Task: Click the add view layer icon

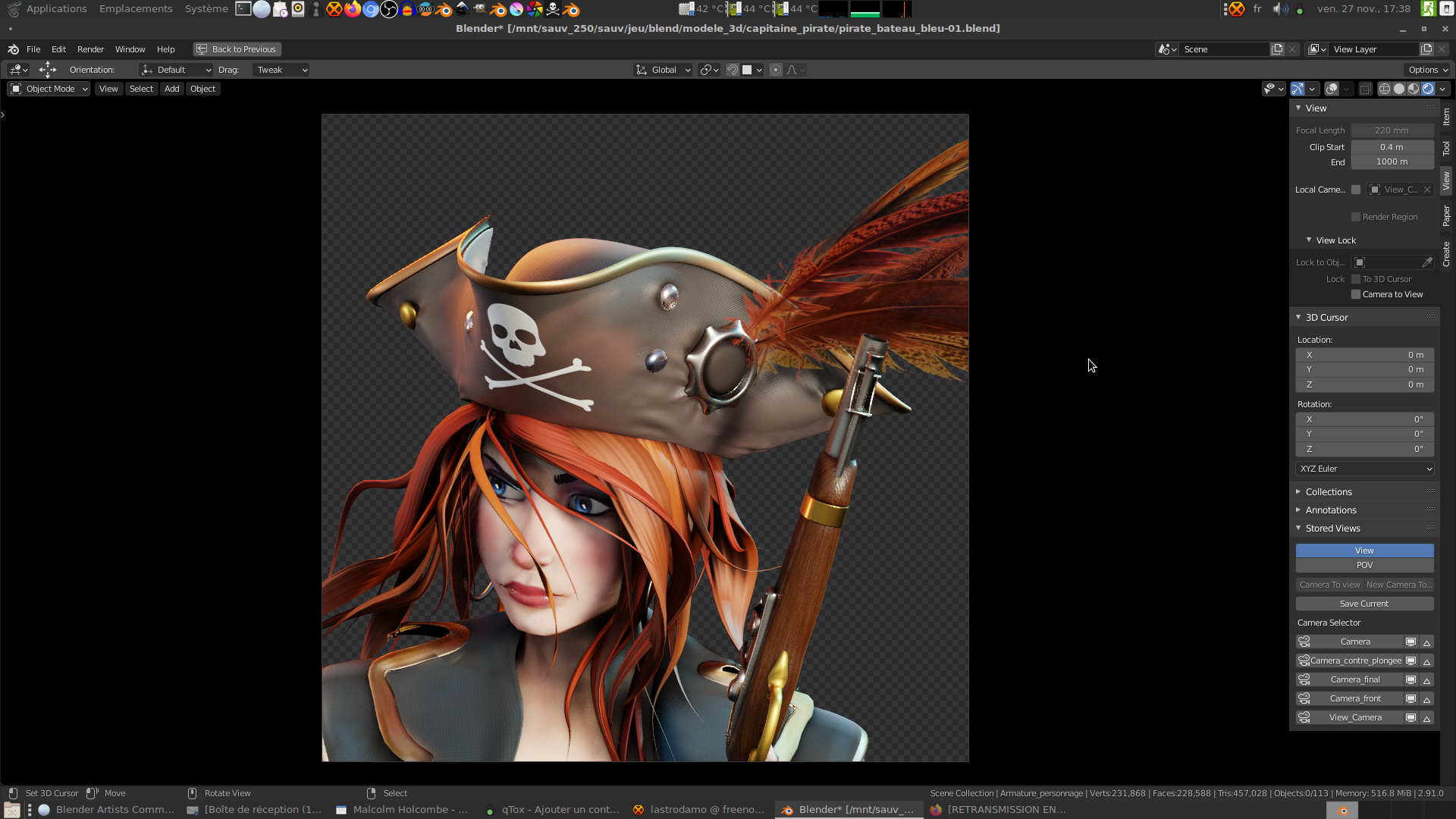Action: pos(1426,49)
